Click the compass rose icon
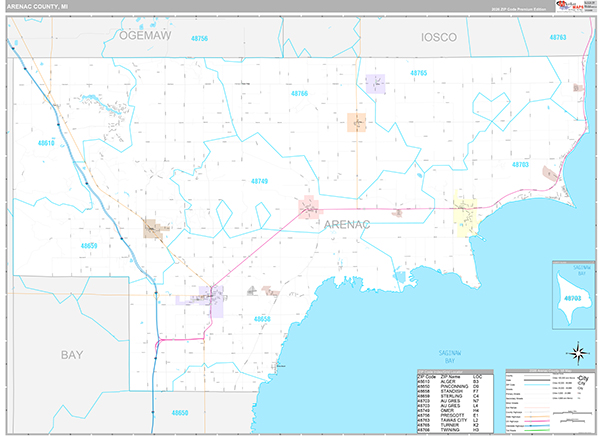Viewport: 600px width, 436px height. point(576,352)
